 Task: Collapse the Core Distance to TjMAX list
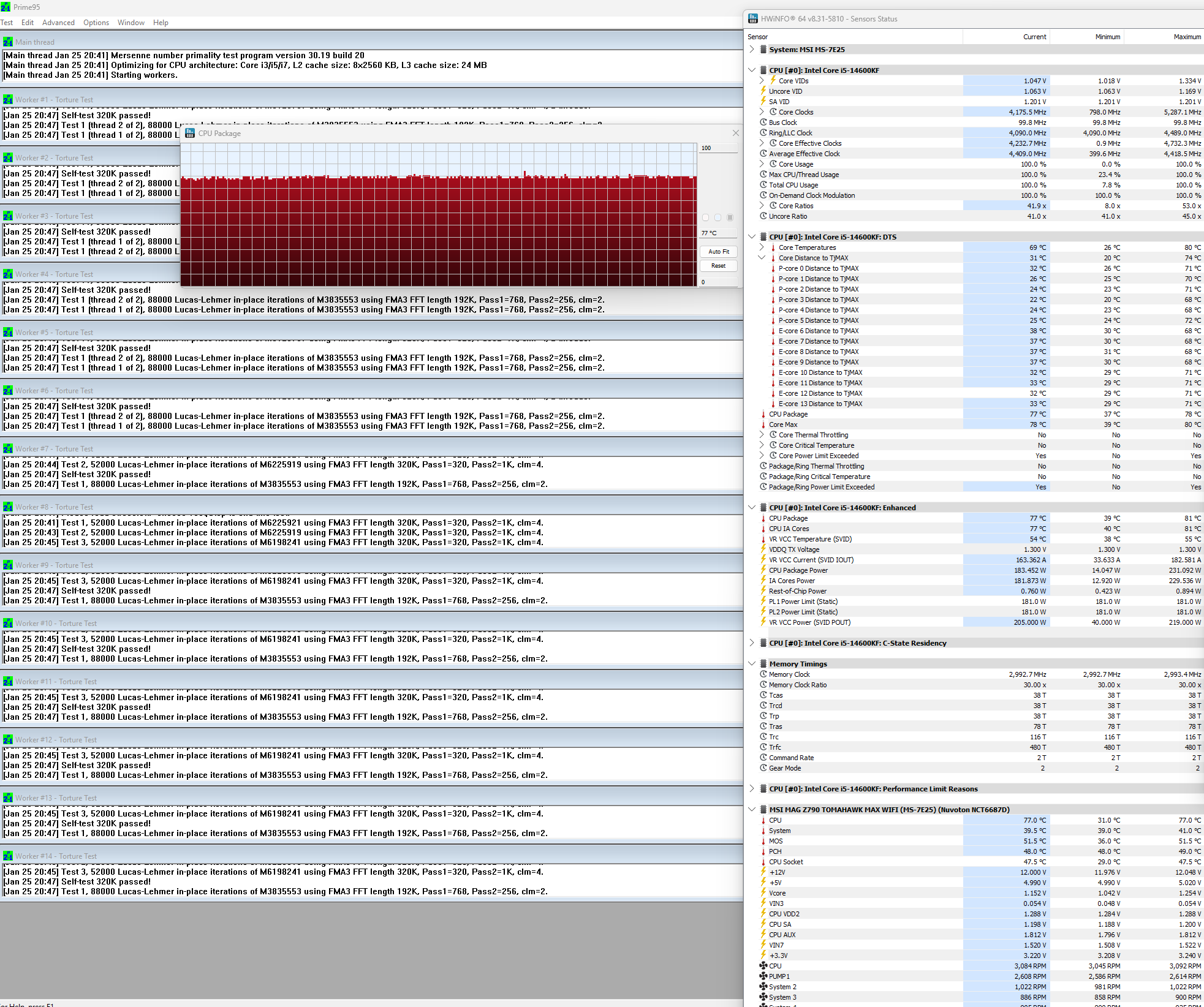[x=762, y=258]
